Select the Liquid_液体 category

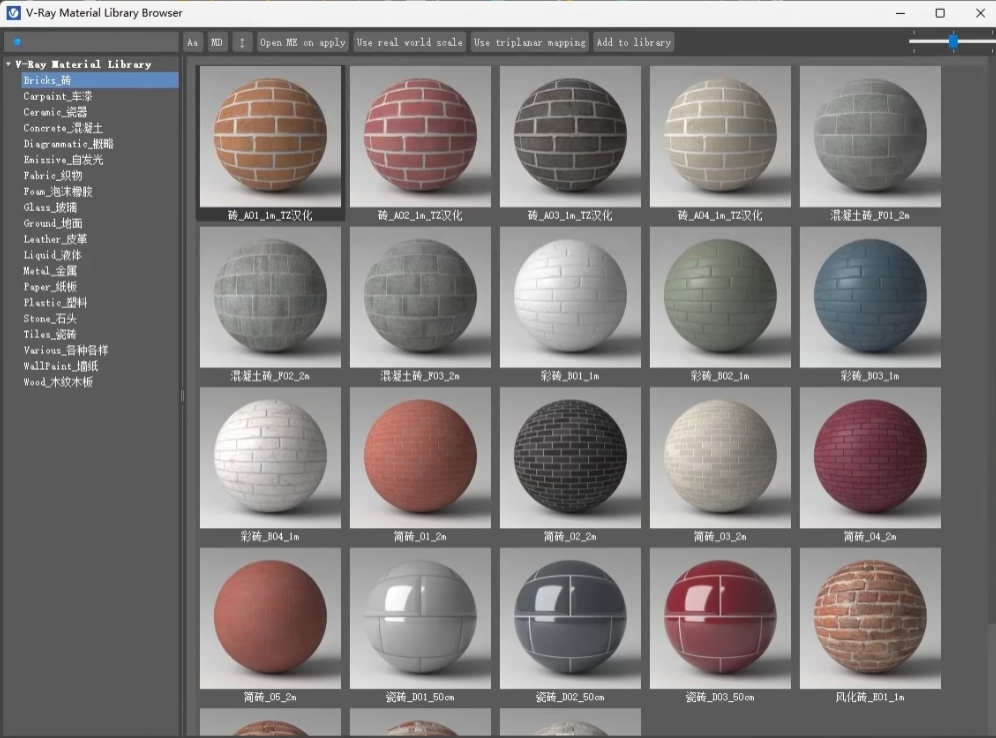(x=53, y=255)
